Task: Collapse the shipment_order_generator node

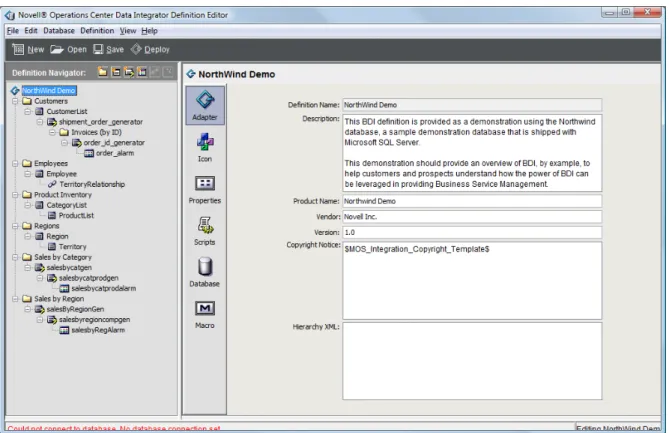Action: pyautogui.click(x=40, y=122)
